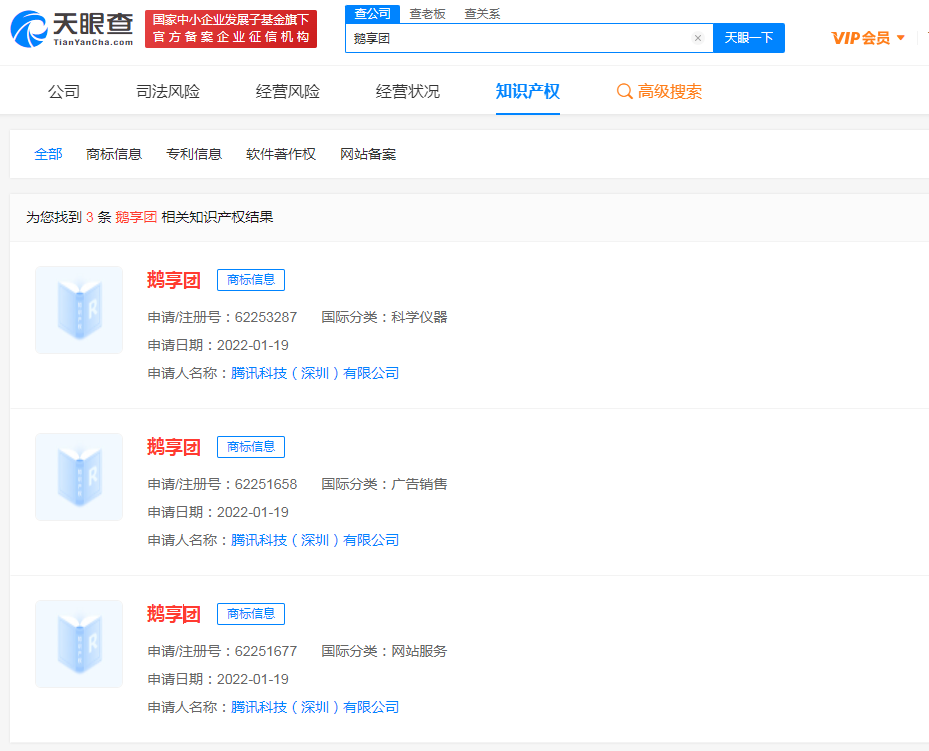Show 网站备案 results
This screenshot has width=929, height=751.
(368, 154)
